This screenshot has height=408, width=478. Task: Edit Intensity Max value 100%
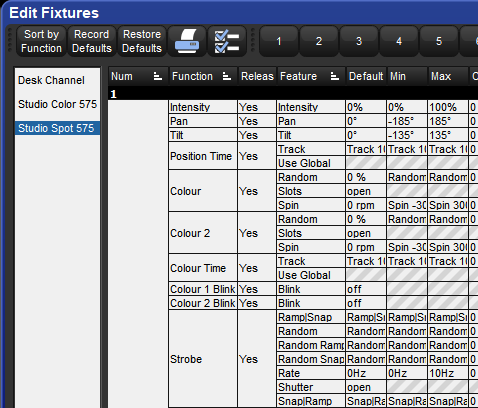(448, 107)
